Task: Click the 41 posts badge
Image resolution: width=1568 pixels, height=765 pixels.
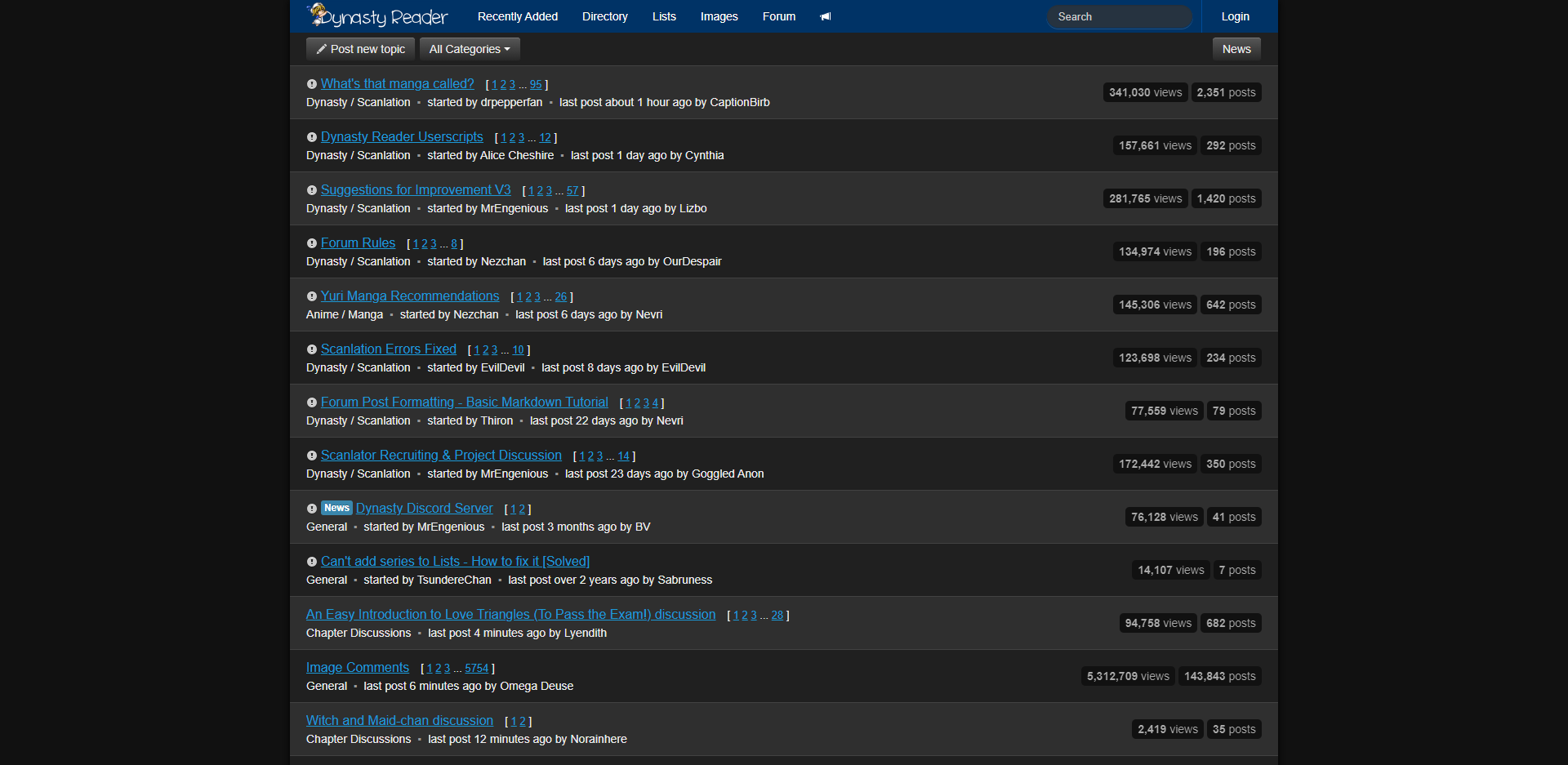Action: point(1234,517)
